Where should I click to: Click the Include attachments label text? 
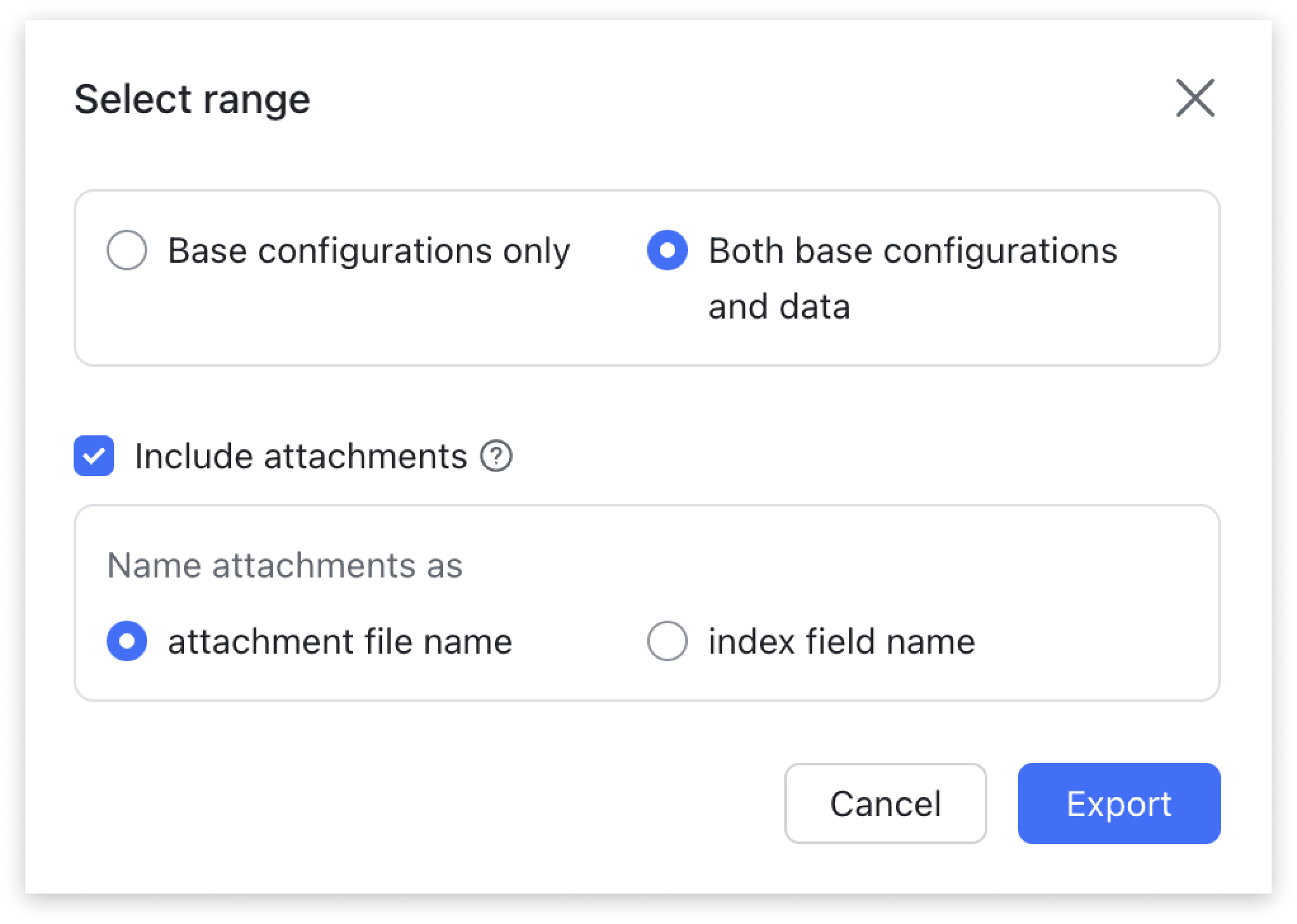[301, 456]
